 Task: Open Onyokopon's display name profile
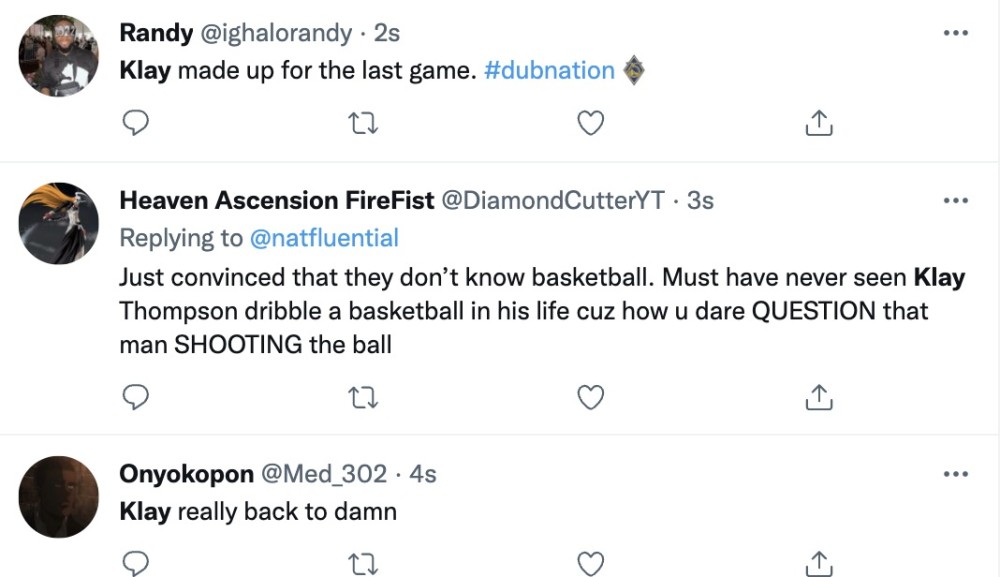[186, 474]
